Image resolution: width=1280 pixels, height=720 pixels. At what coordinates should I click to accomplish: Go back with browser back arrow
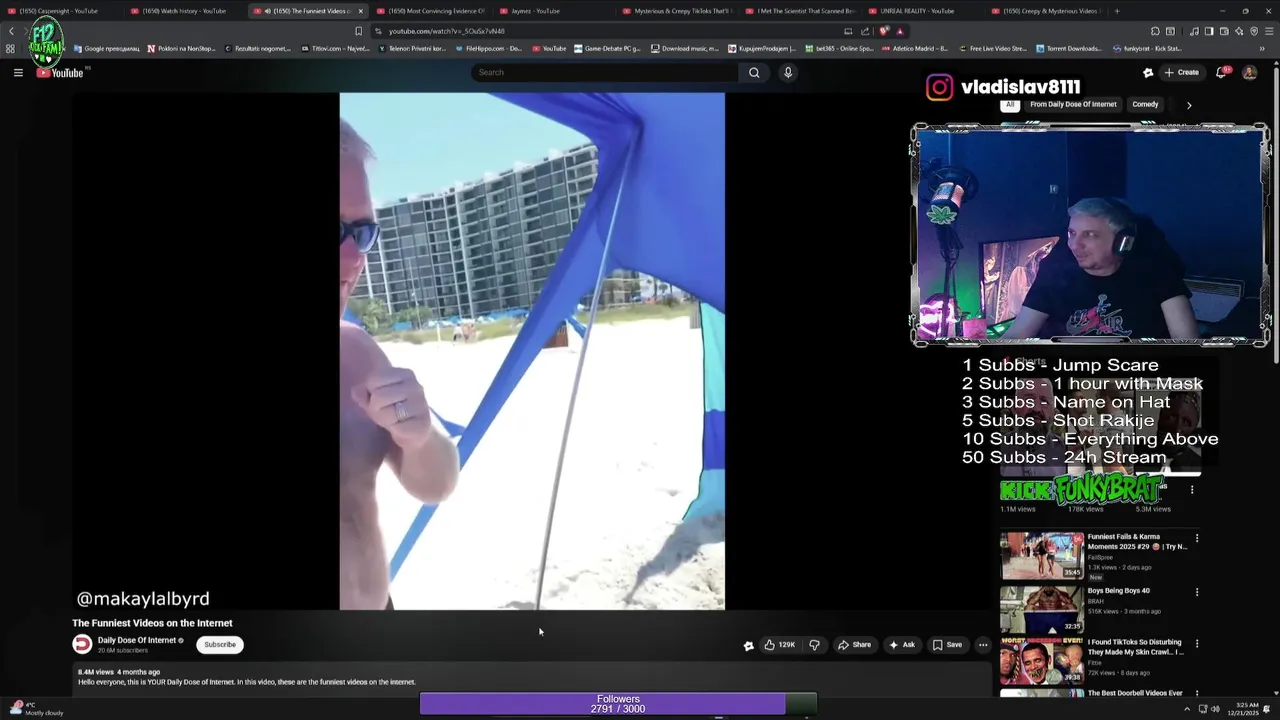11,31
